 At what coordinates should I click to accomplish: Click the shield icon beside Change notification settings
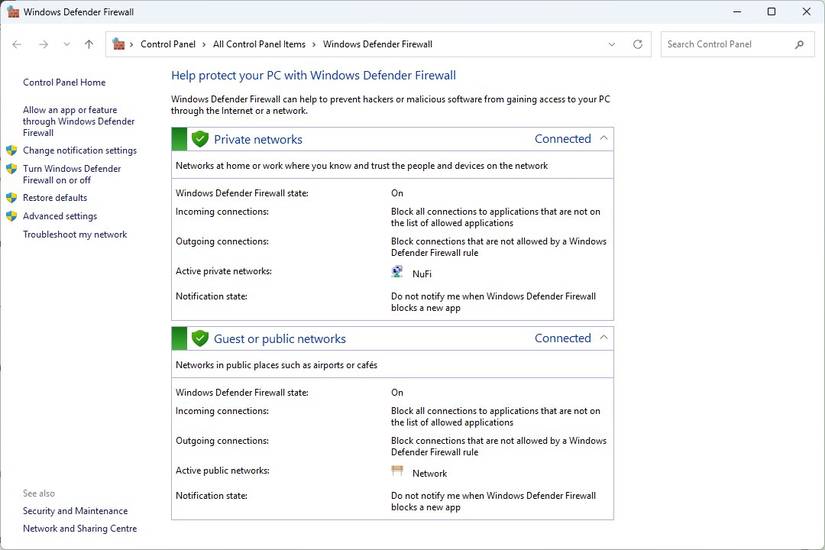(12, 151)
